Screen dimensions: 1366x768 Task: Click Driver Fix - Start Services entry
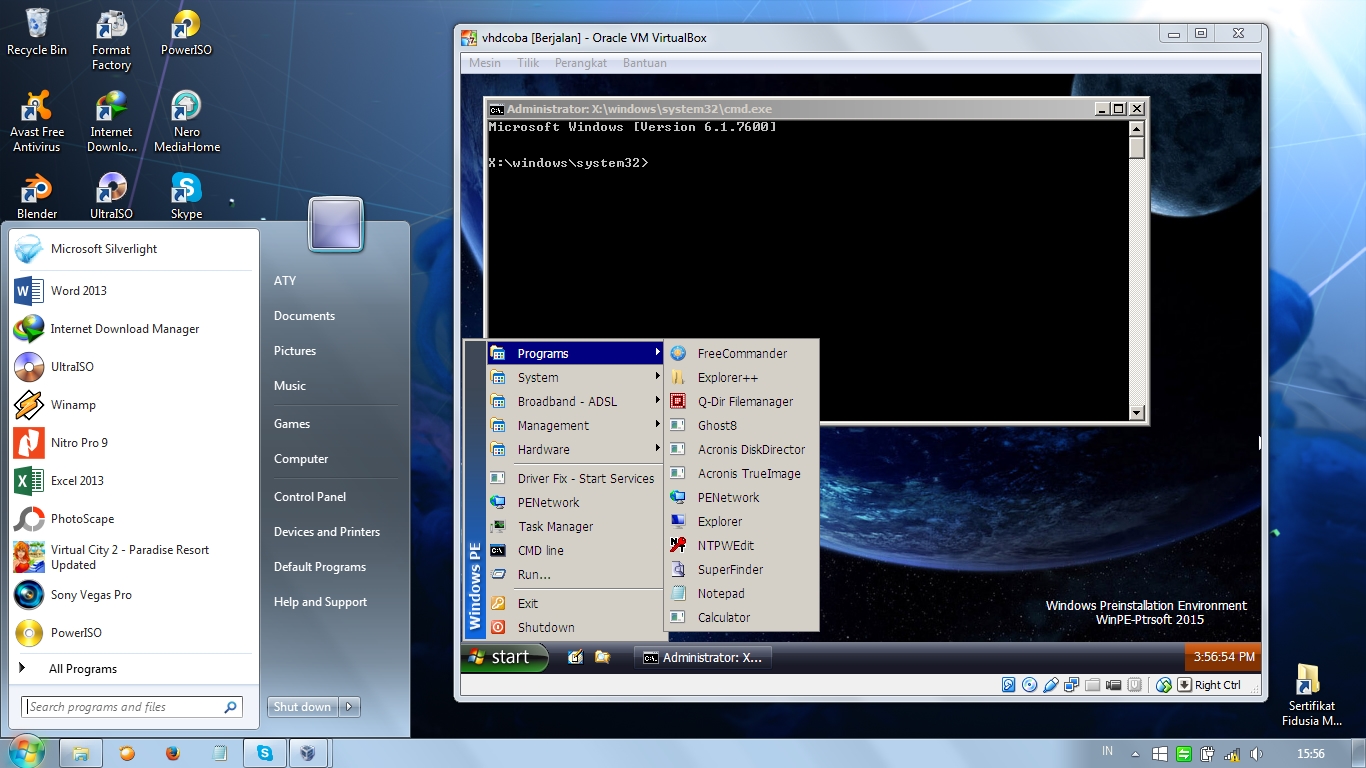click(575, 478)
